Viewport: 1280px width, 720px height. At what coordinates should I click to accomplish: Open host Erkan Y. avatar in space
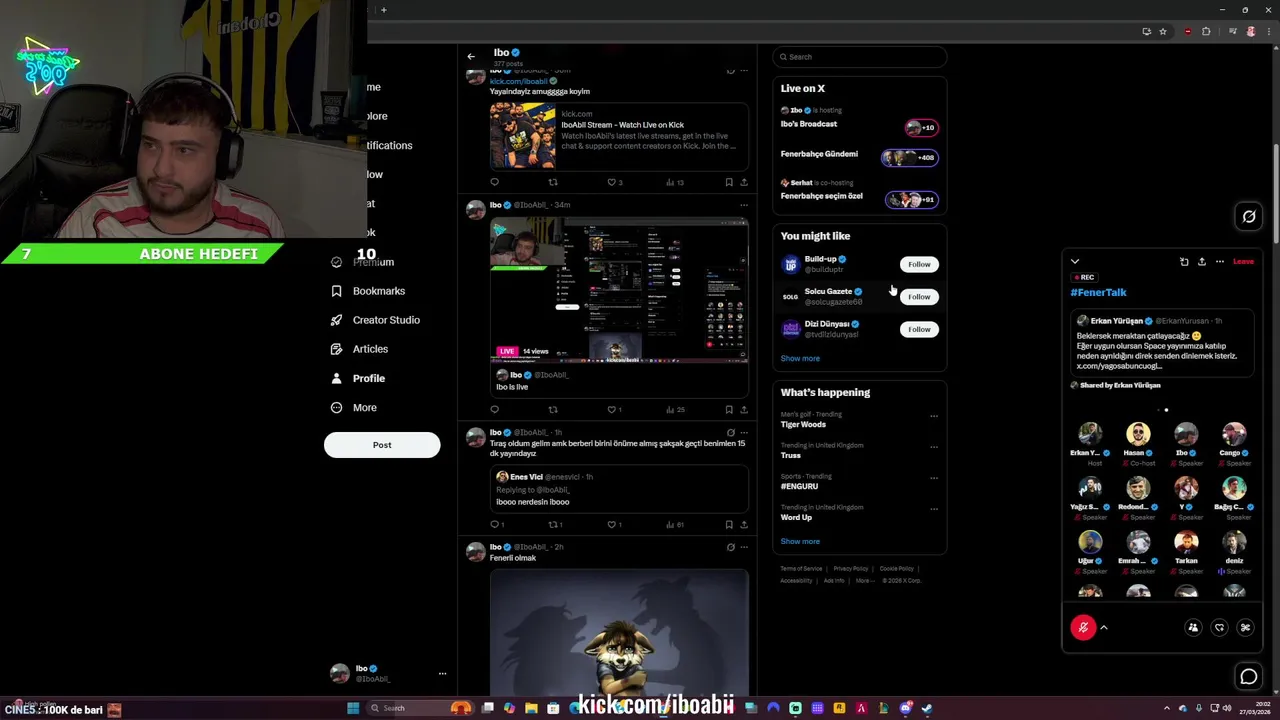point(1090,434)
